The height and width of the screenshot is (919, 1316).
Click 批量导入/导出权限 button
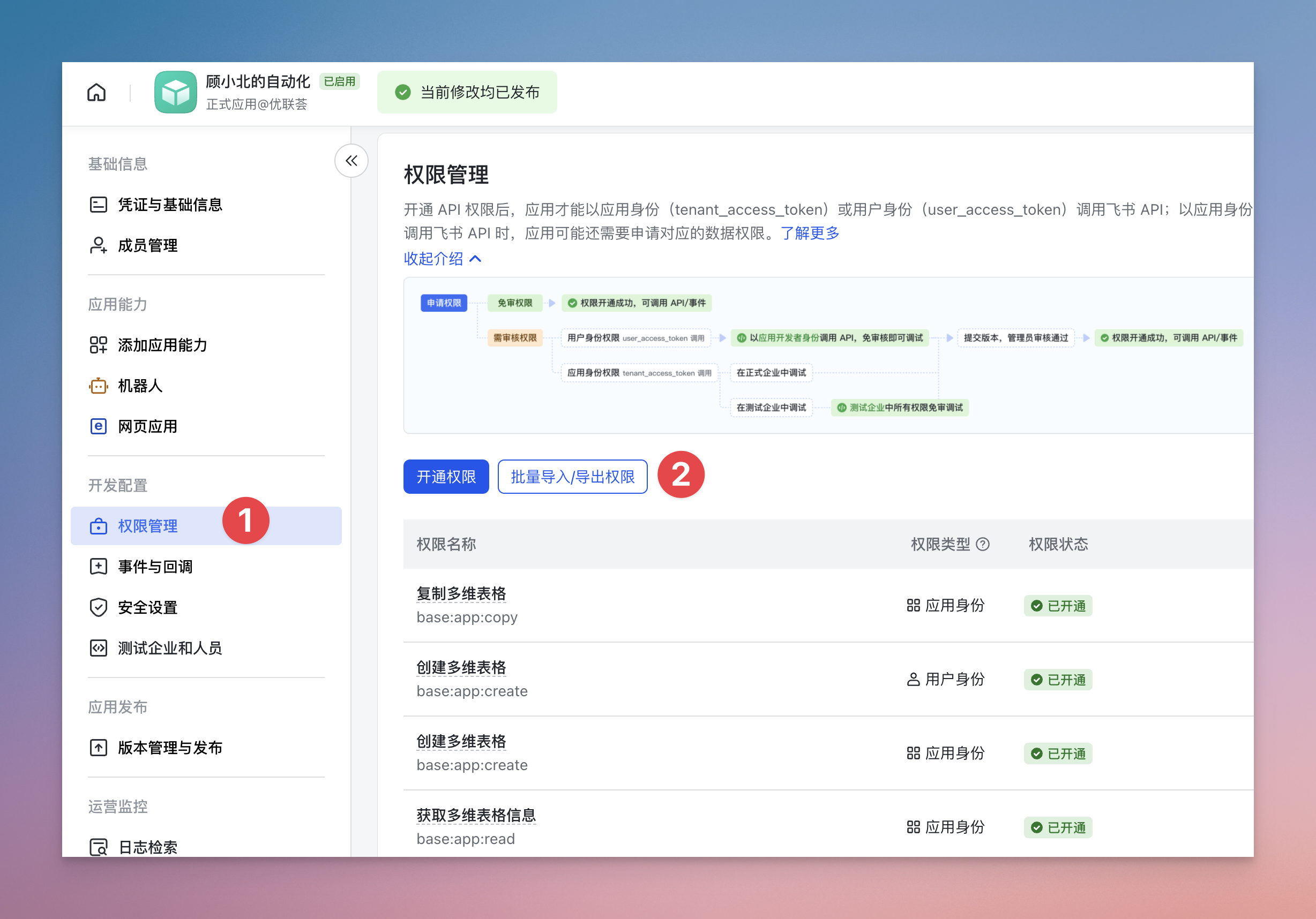(572, 477)
